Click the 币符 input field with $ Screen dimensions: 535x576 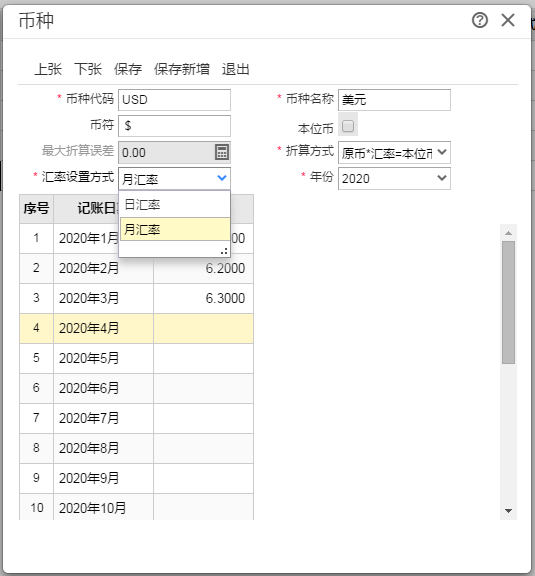[175, 126]
